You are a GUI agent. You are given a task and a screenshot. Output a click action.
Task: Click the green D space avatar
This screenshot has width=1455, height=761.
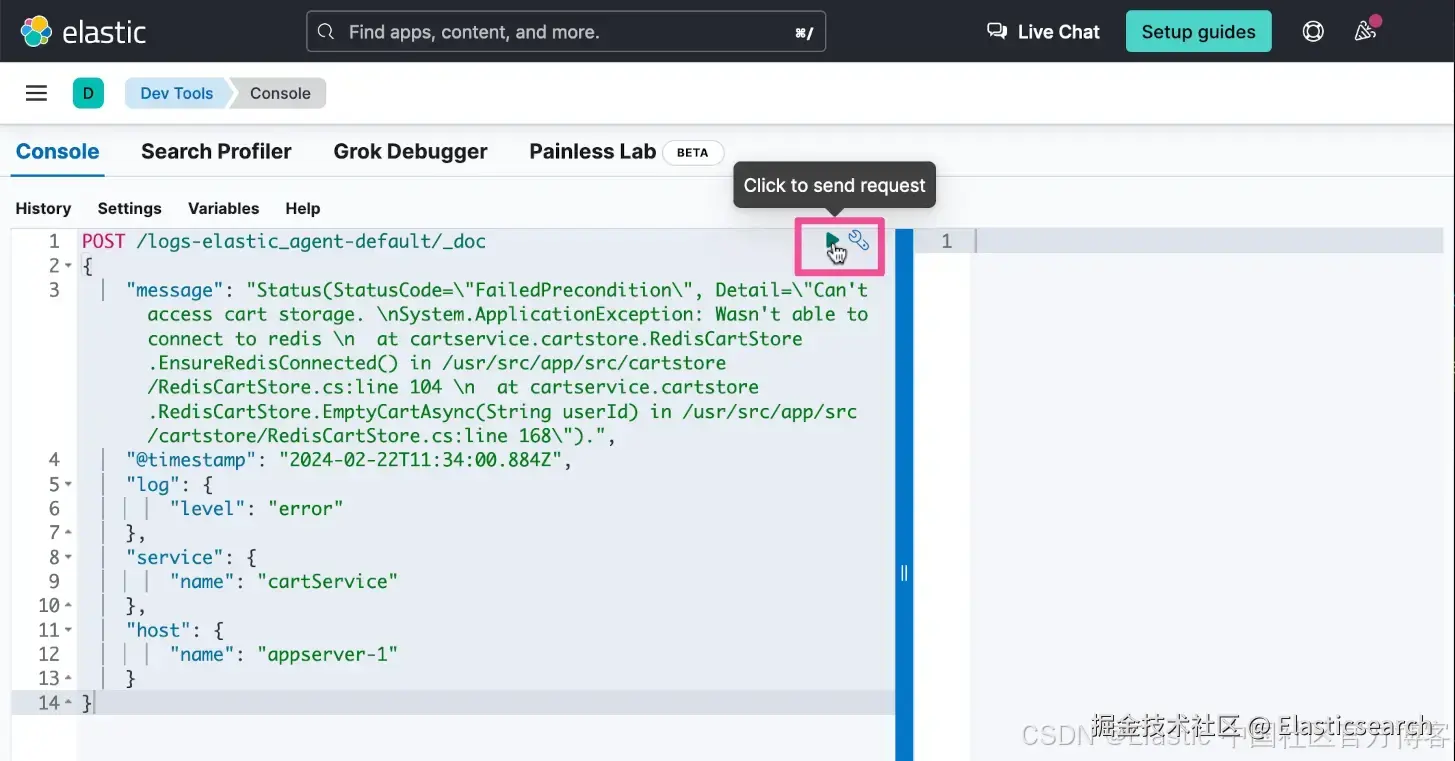(88, 93)
